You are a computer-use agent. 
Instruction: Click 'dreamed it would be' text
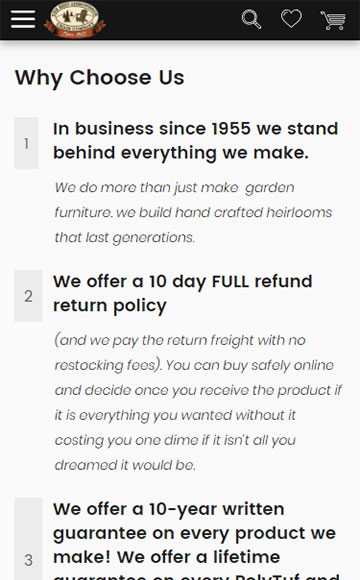(125, 465)
